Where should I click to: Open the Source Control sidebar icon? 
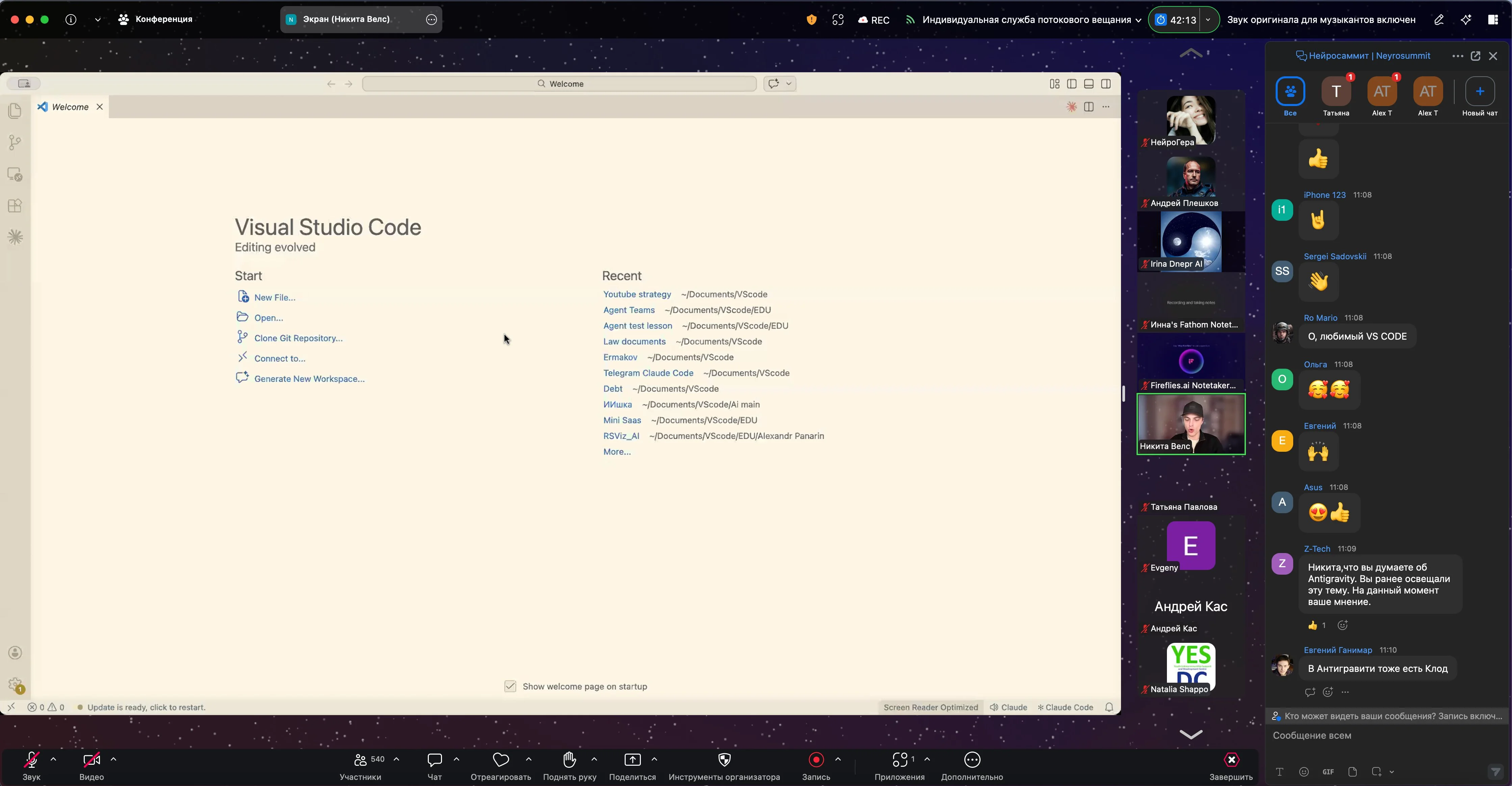(x=15, y=142)
